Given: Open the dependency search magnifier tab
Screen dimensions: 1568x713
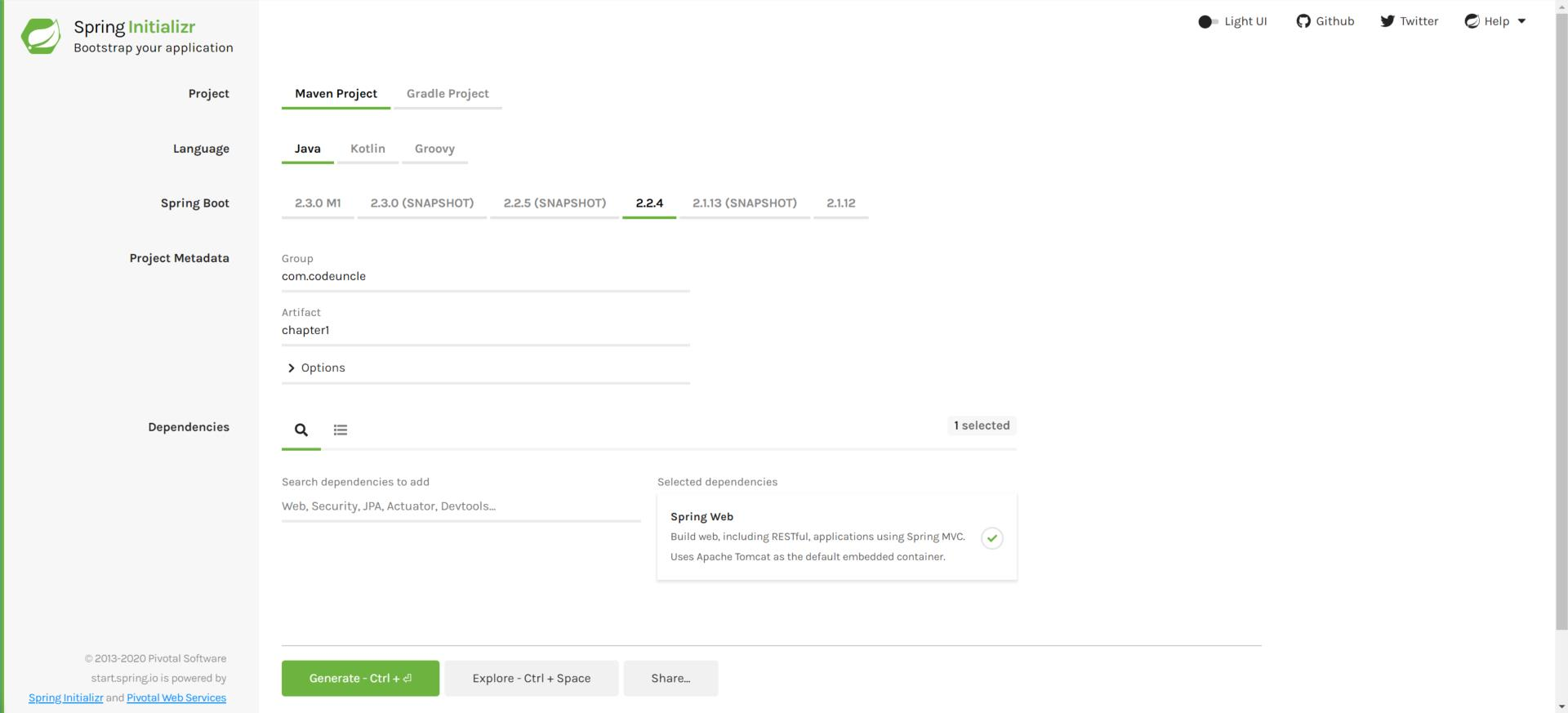Looking at the screenshot, I should tap(301, 430).
